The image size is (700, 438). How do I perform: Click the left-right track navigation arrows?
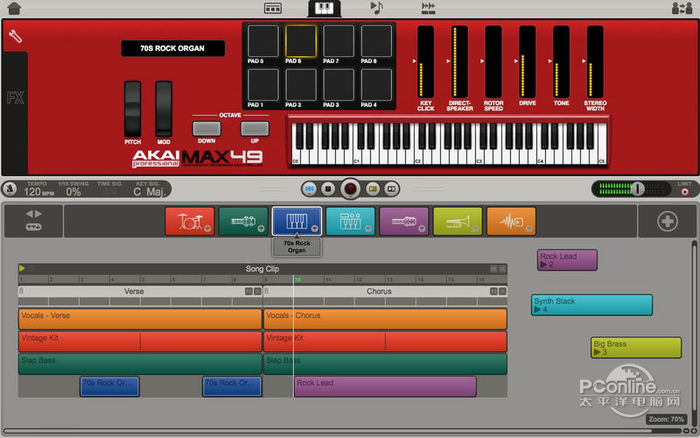pyautogui.click(x=33, y=214)
